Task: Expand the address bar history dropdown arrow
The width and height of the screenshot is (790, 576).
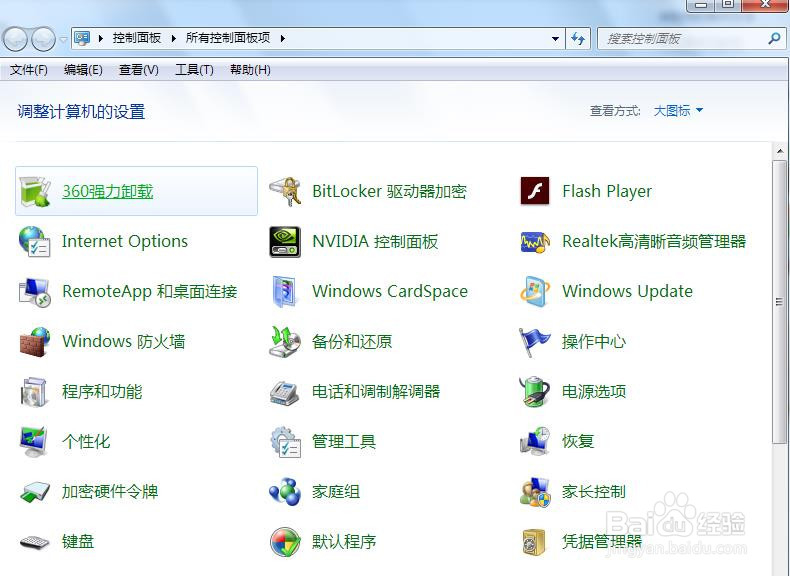Action: click(555, 38)
